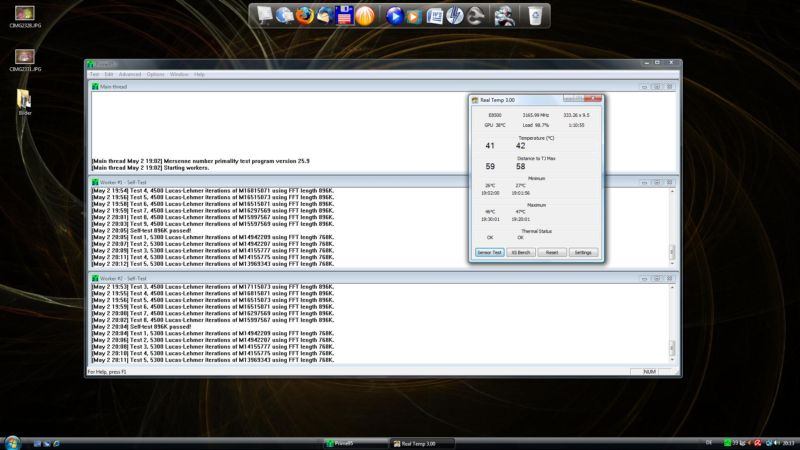
Task: Minimize the Worker #2 child window
Action: 644,279
